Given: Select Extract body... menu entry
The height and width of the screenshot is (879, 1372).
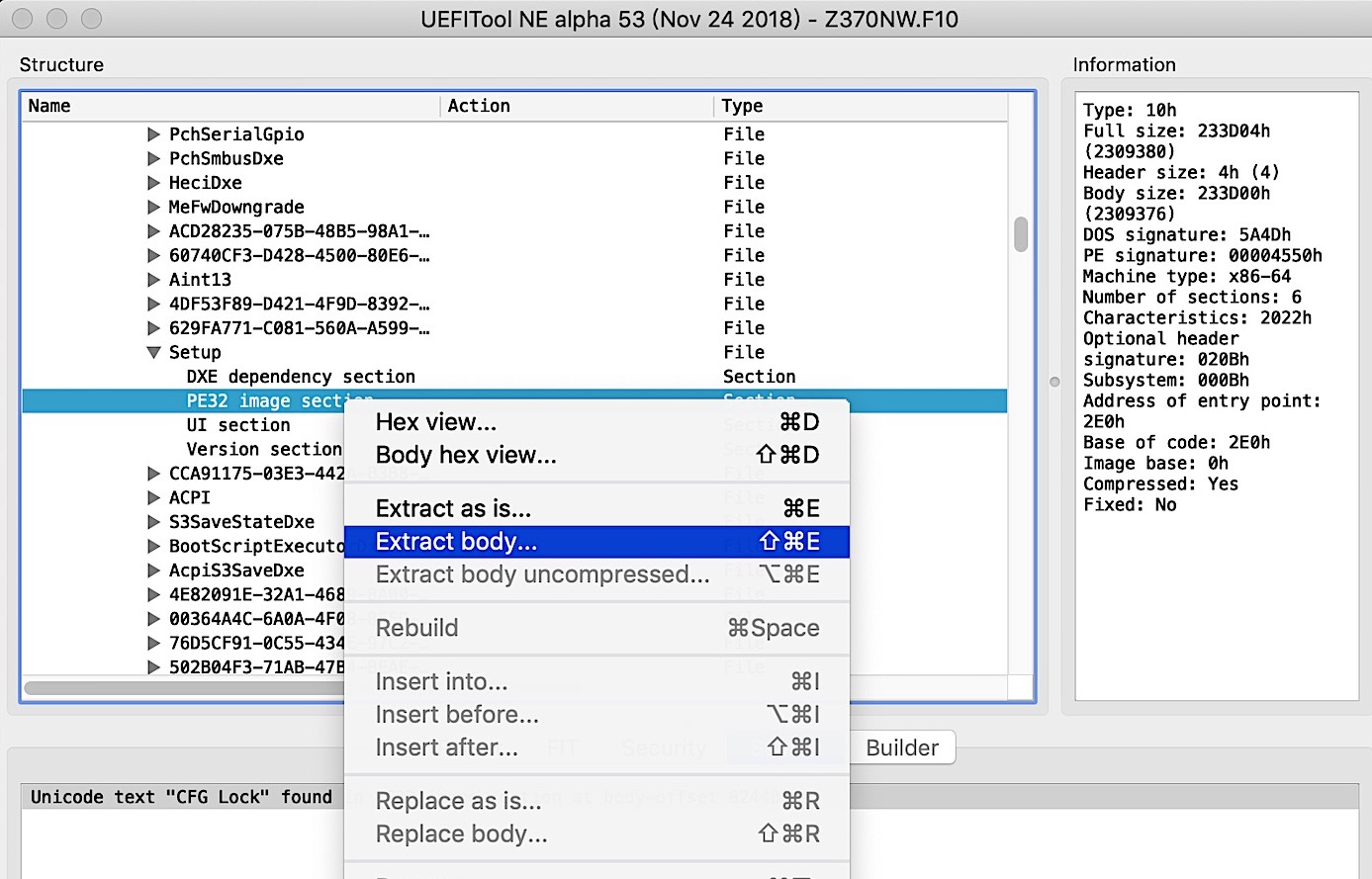Looking at the screenshot, I should tap(596, 542).
